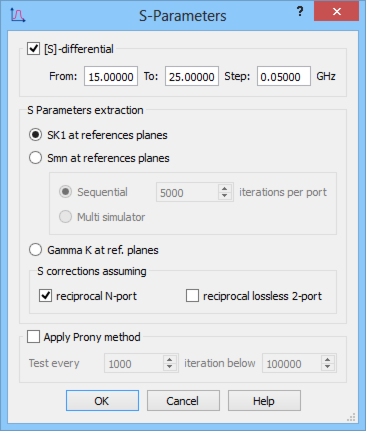Click the Cancel button
Viewport: 368px width, 433px height.
183,401
